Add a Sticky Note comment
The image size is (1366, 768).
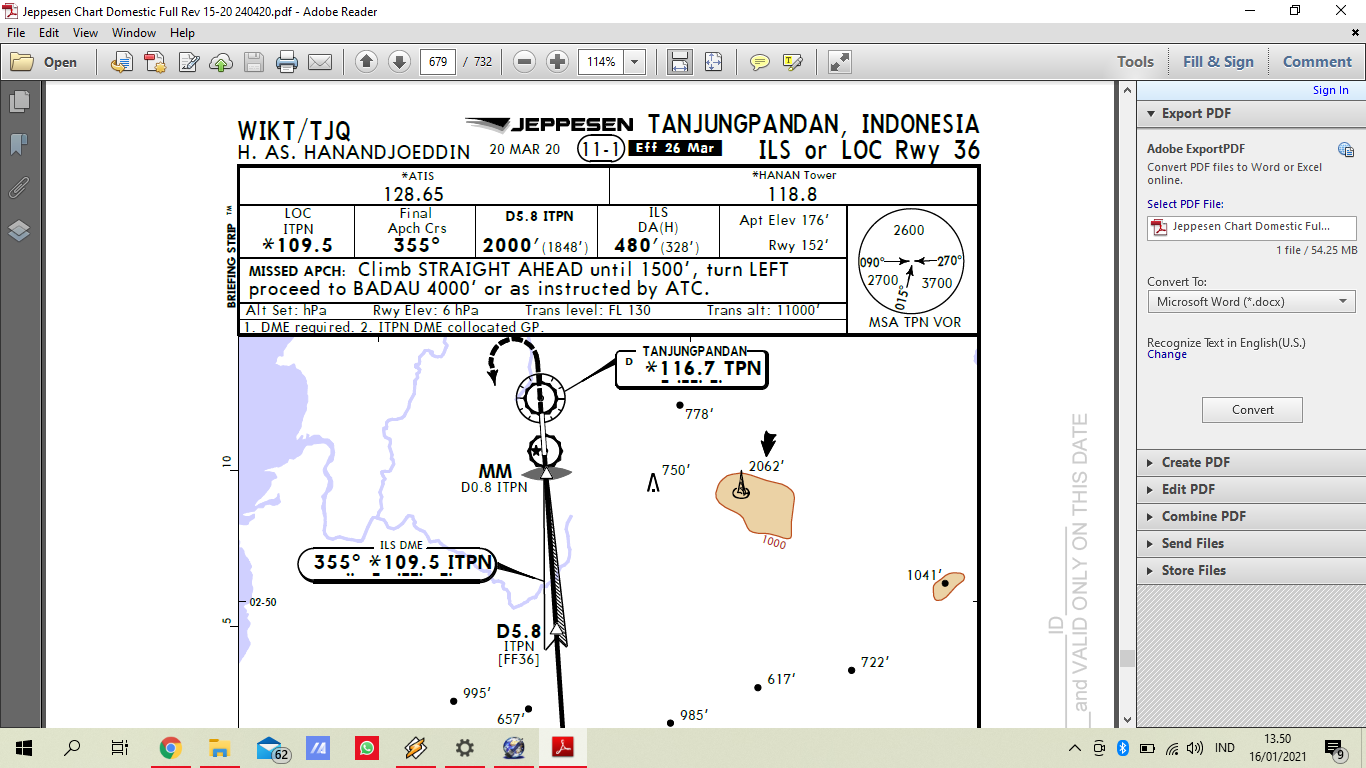point(759,61)
